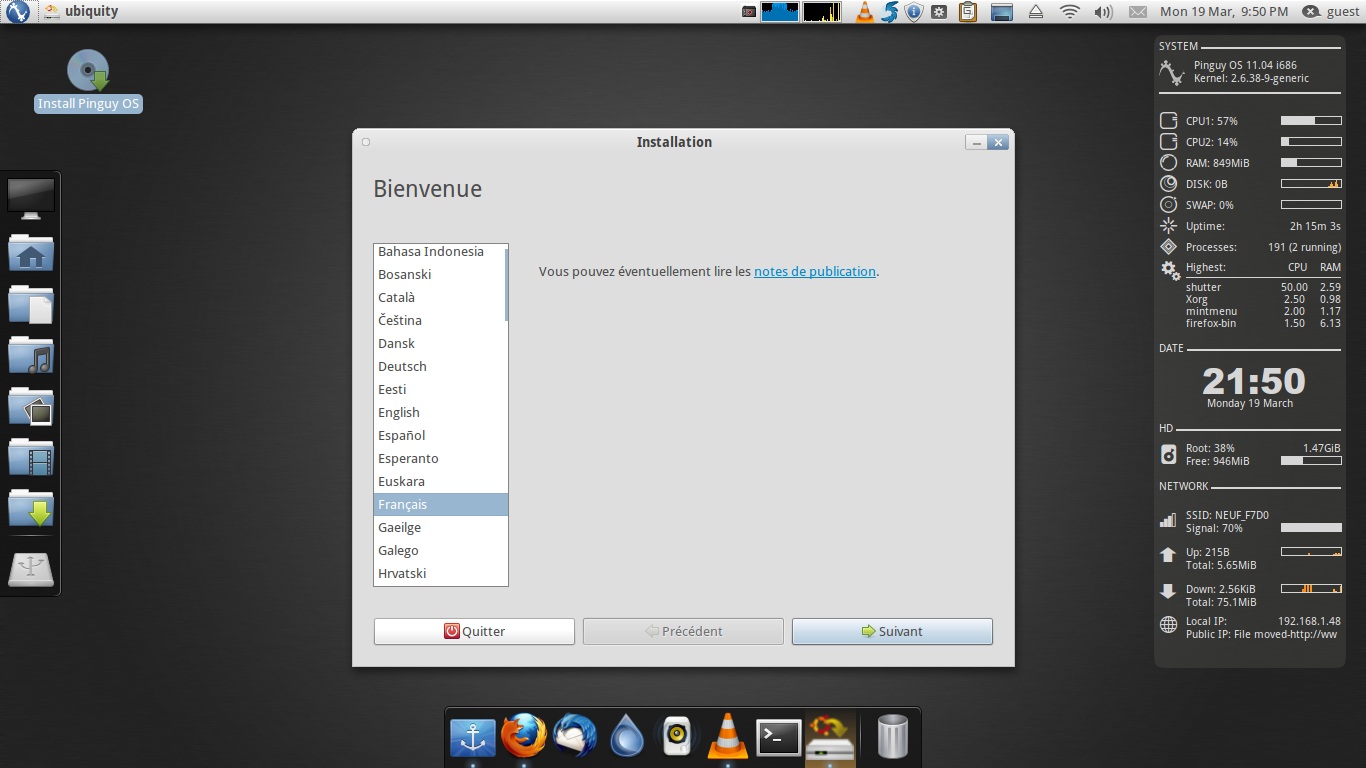Select Gaeilge in language list
1366x768 pixels.
click(x=440, y=527)
